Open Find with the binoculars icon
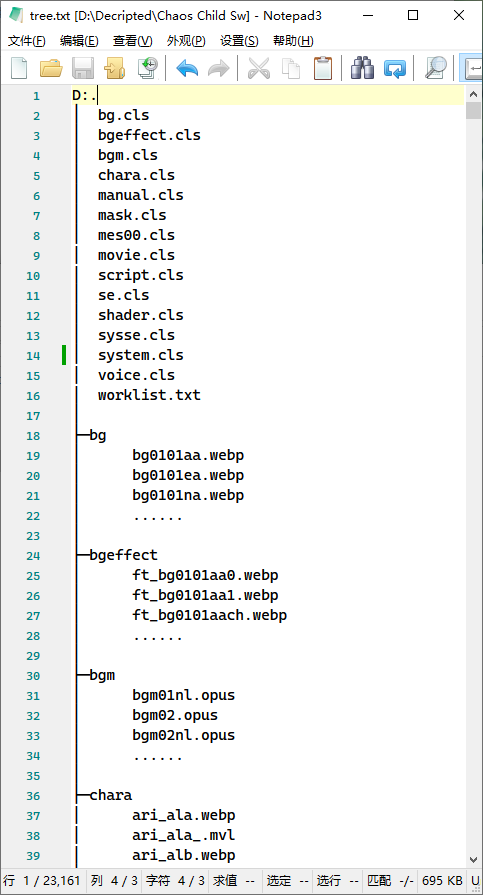483x895 pixels. 363,68
